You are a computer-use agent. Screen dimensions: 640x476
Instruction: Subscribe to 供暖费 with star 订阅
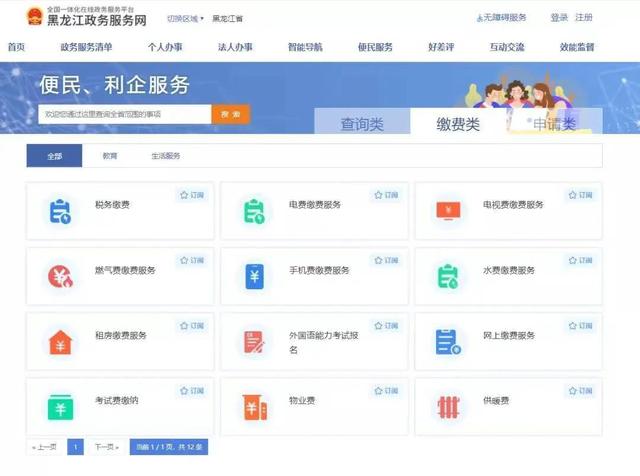[580, 391]
